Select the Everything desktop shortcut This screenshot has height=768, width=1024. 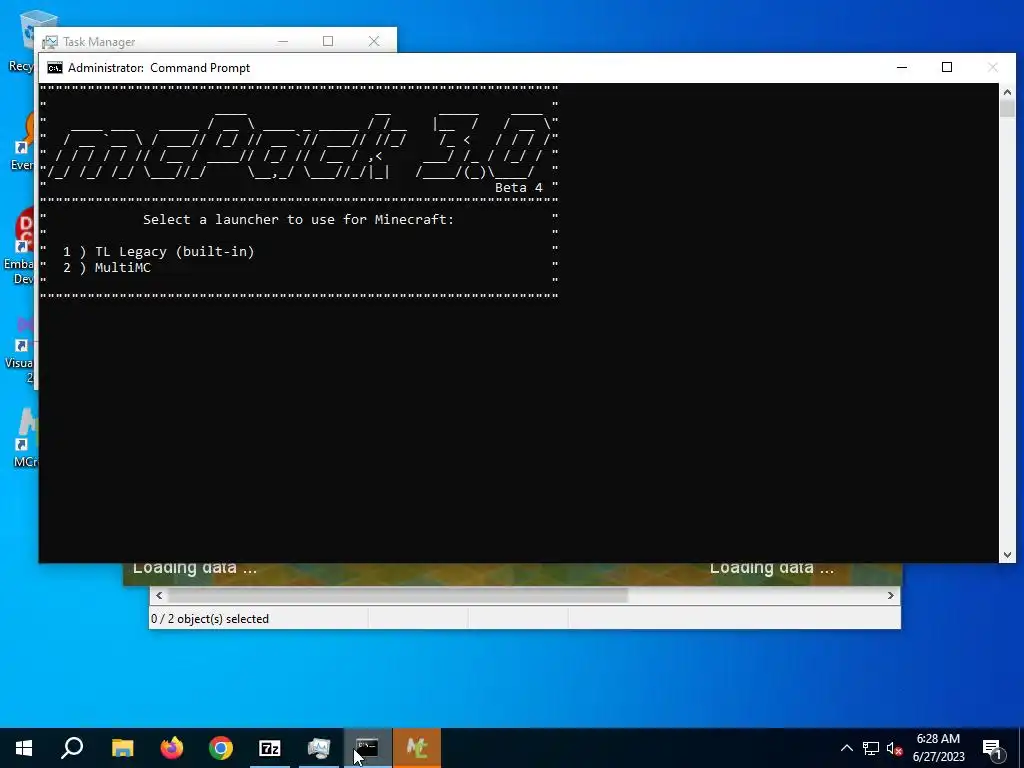[x=24, y=141]
